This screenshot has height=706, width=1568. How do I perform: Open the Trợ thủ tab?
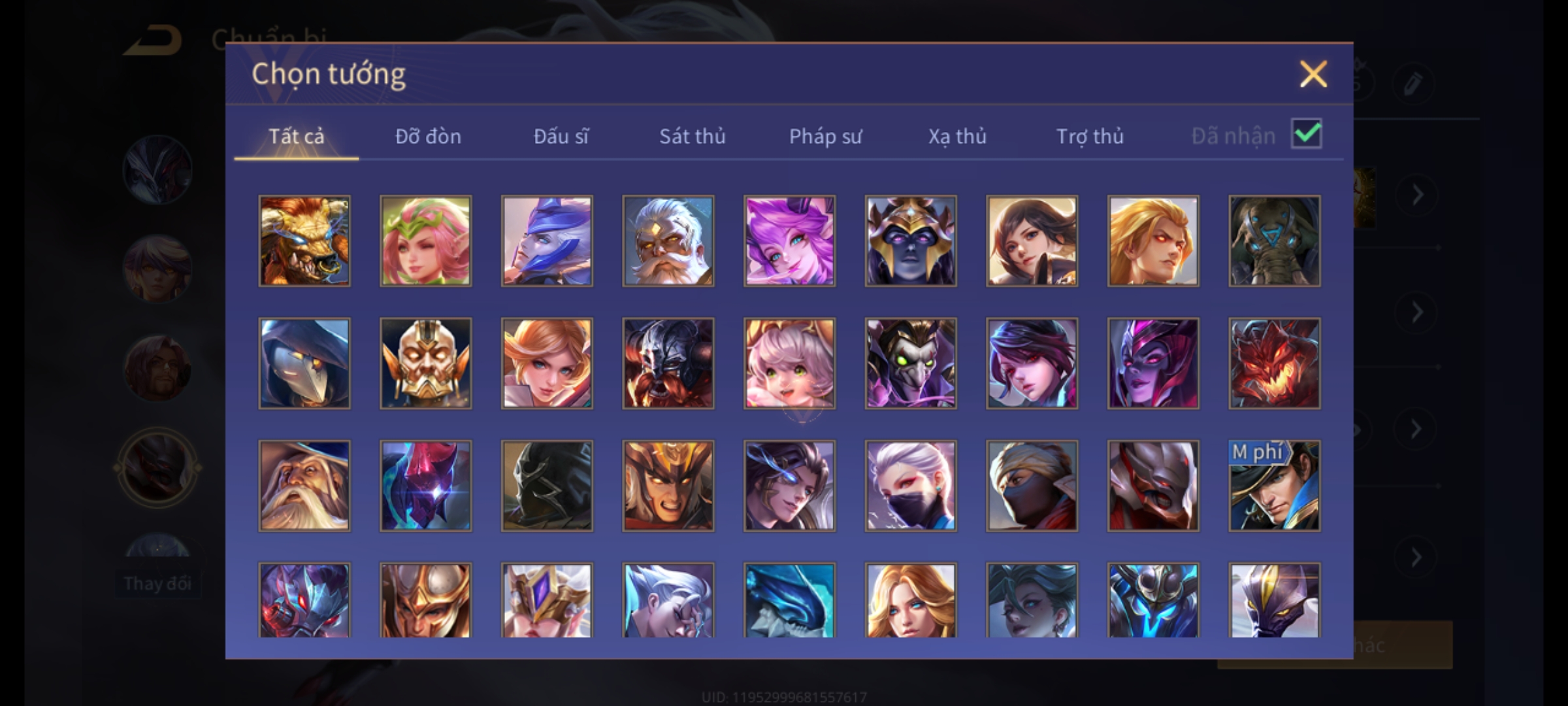1090,136
